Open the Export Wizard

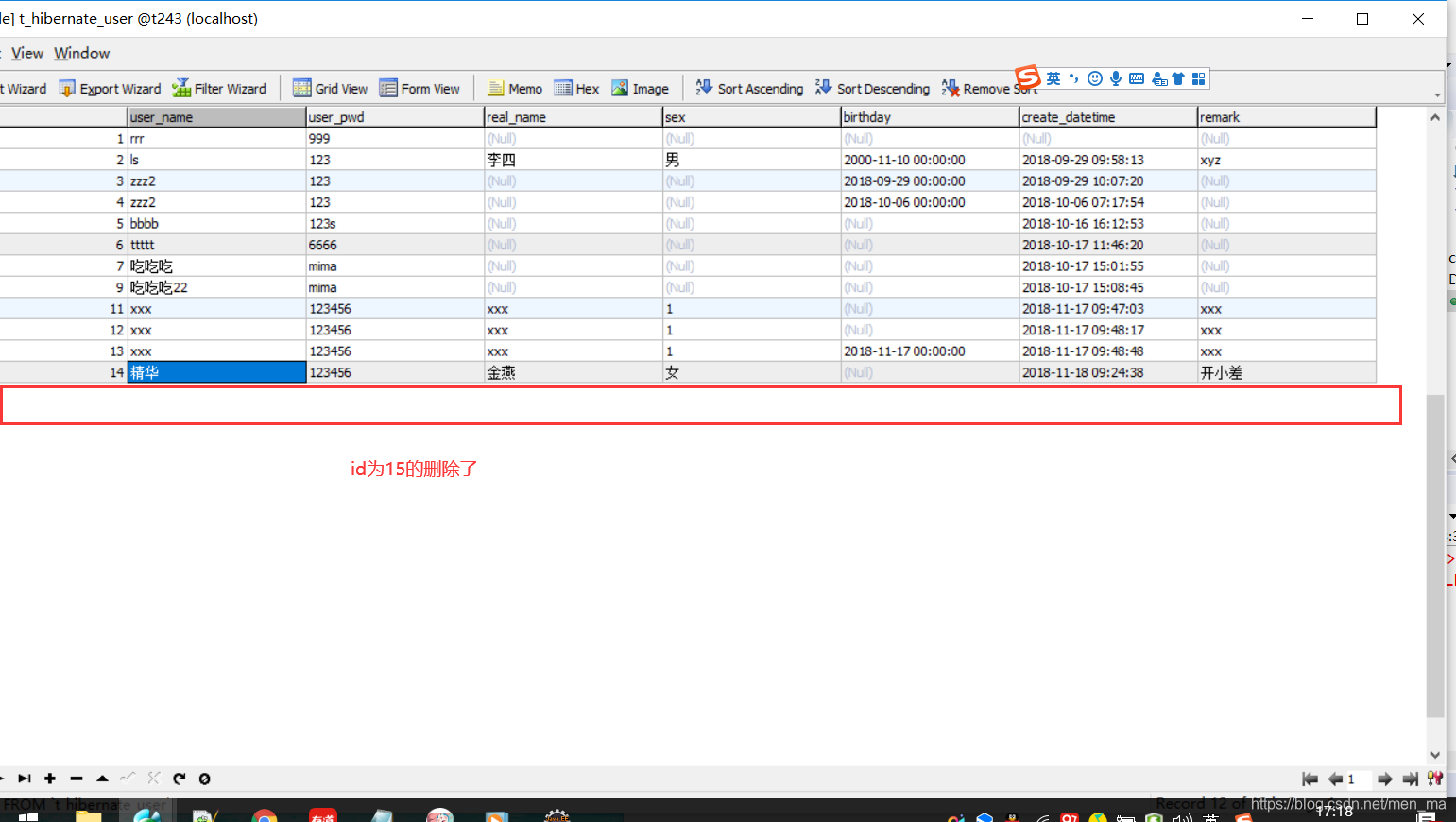tap(110, 89)
